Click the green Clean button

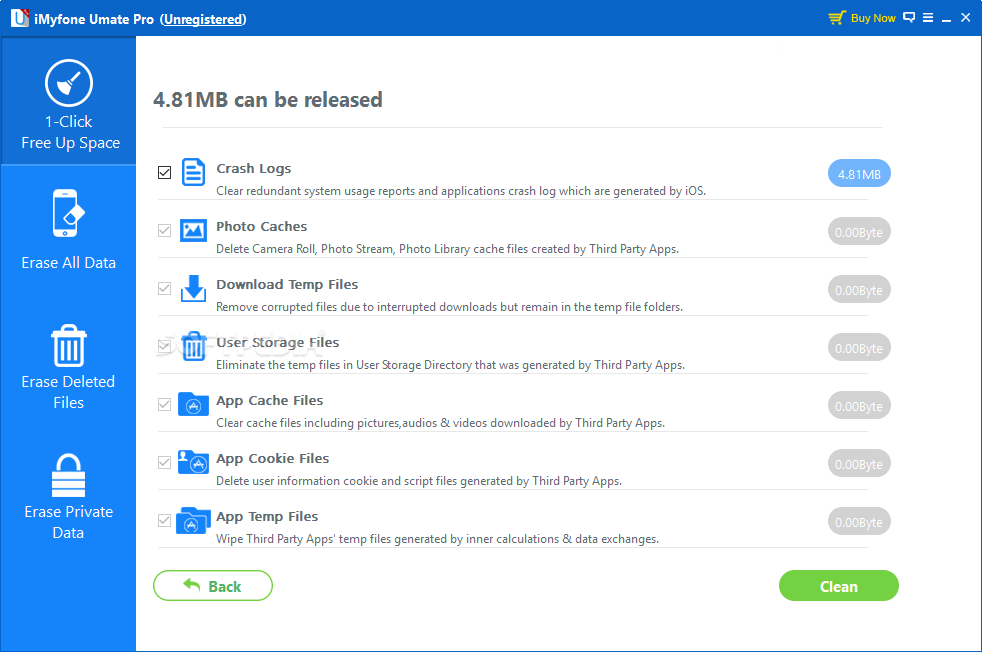point(839,586)
